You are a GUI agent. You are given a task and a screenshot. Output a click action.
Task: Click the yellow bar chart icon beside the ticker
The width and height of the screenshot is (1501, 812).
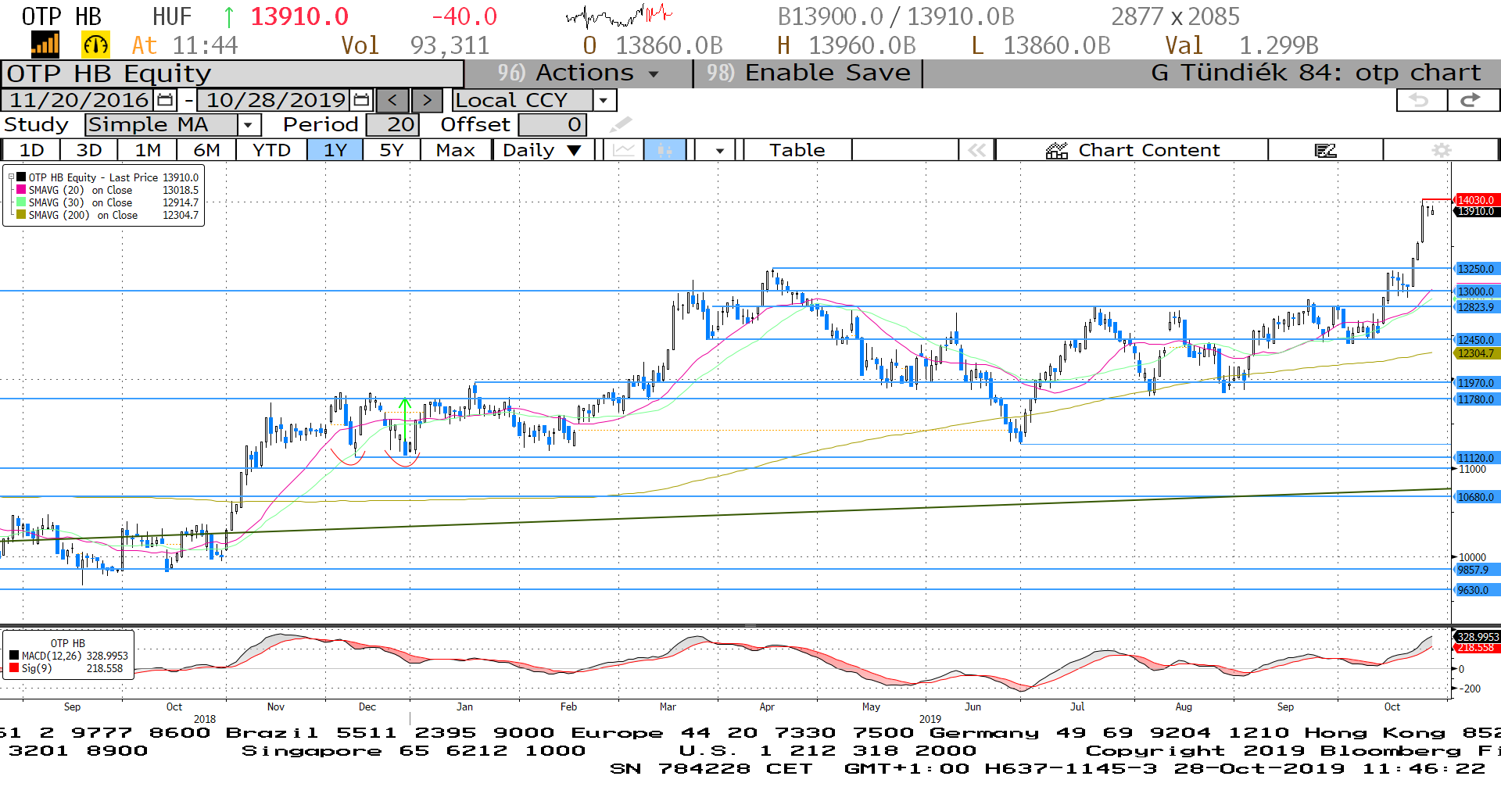[45, 45]
